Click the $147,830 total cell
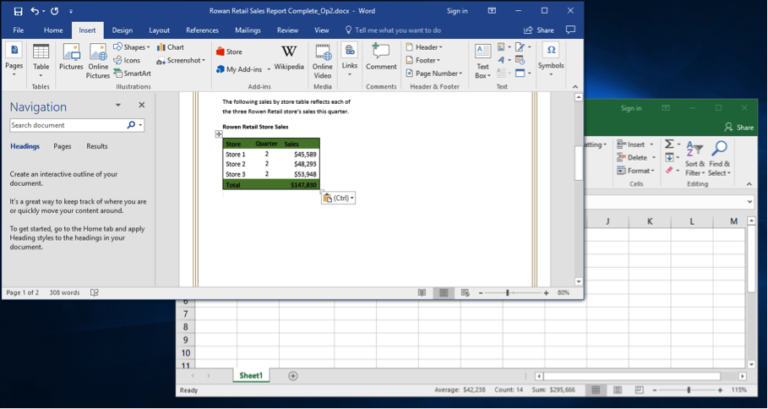The height and width of the screenshot is (409, 768). tap(303, 185)
